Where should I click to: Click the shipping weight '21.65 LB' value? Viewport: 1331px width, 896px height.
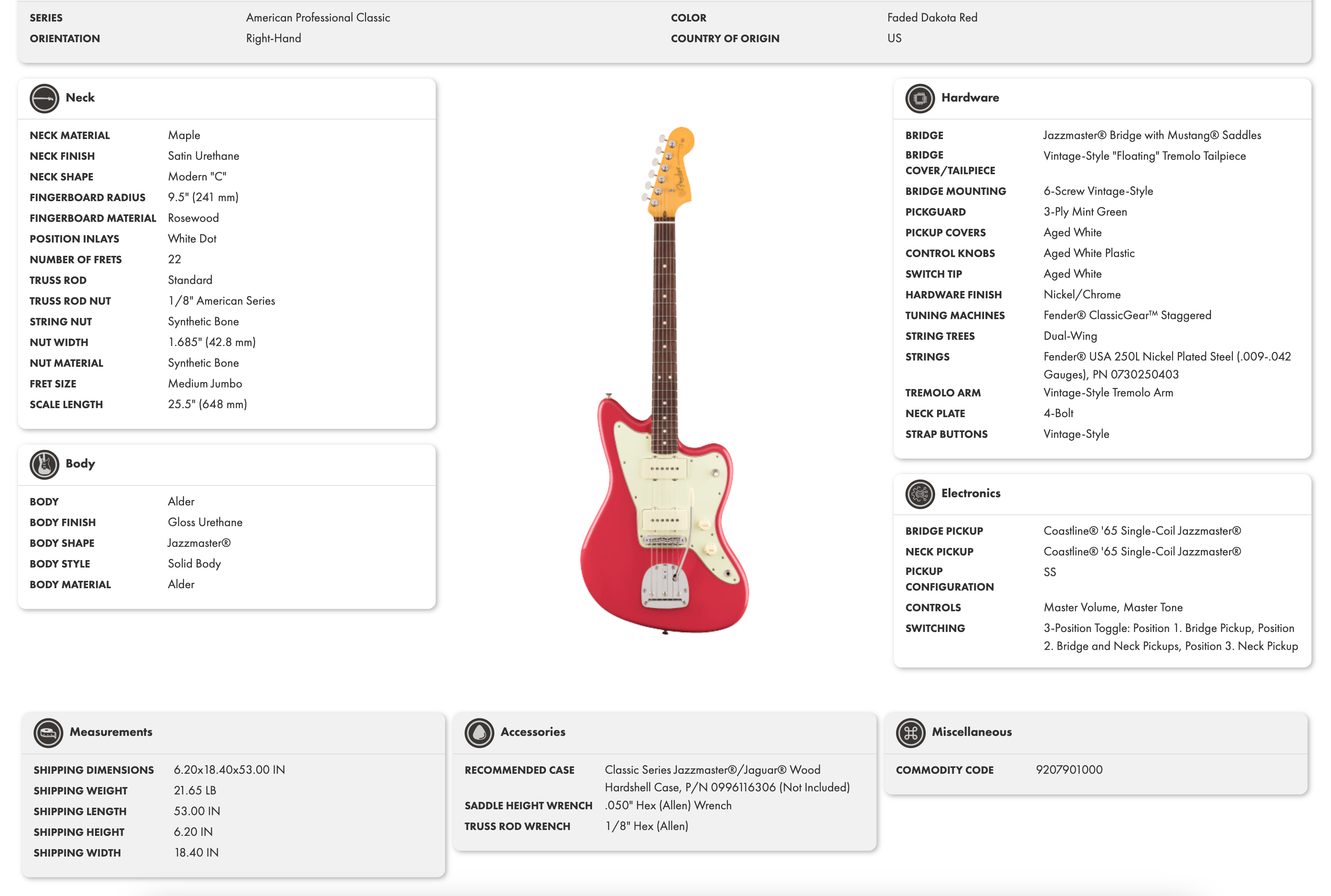click(x=194, y=790)
